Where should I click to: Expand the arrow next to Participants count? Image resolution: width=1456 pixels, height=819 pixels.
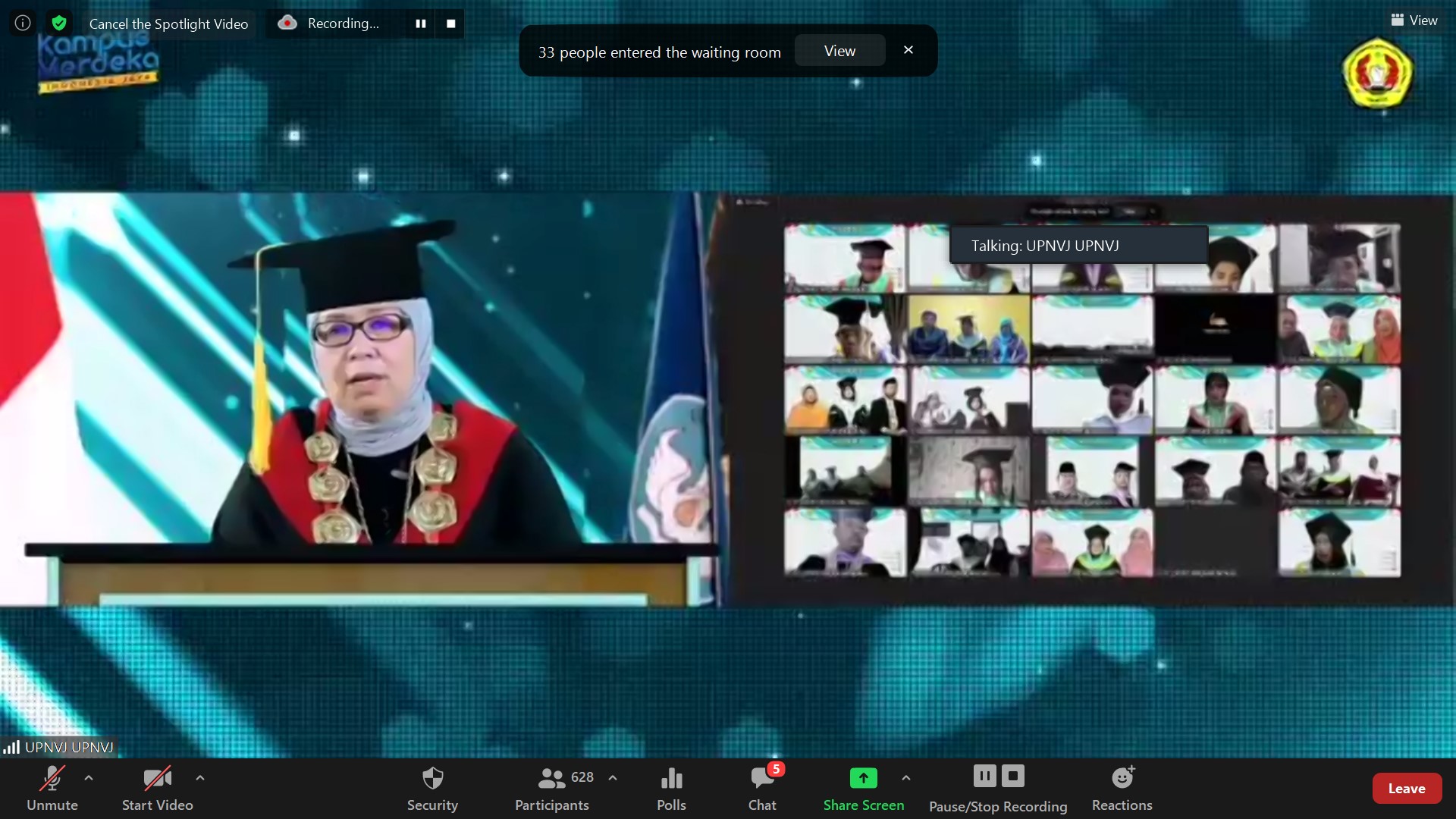[613, 778]
